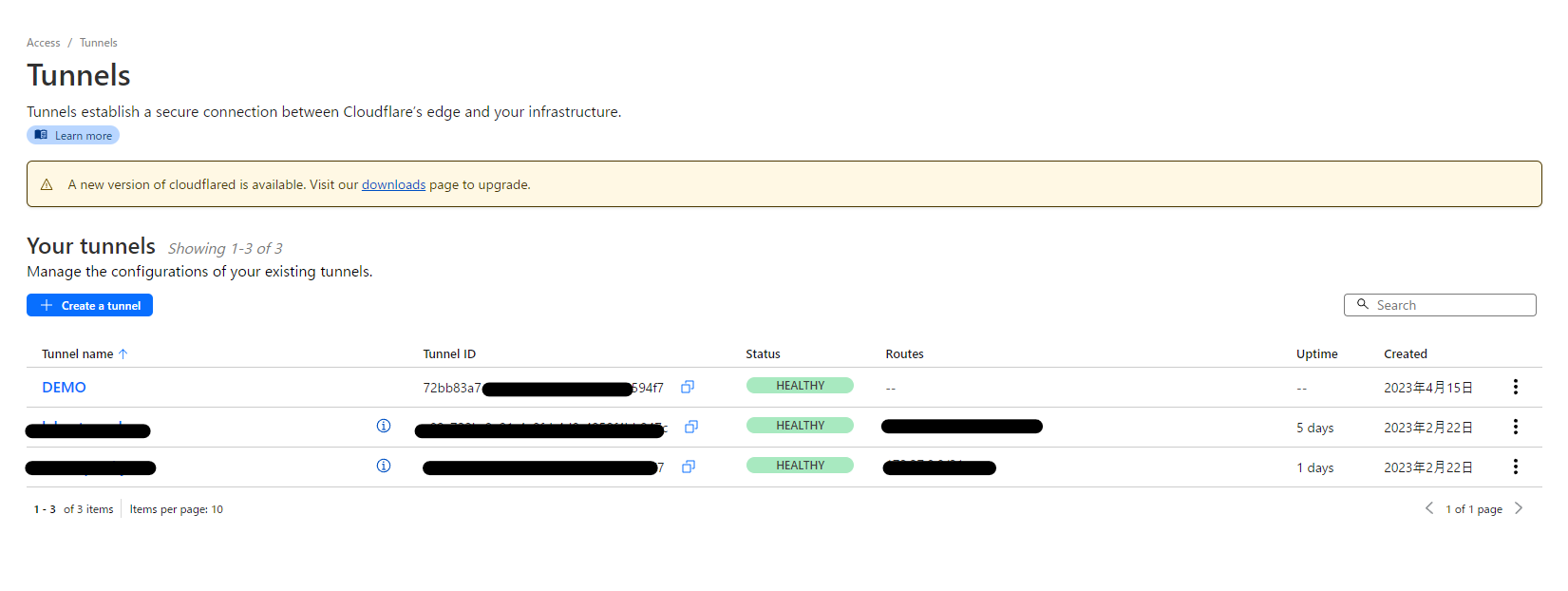Open the DEMO tunnel
The width and height of the screenshot is (1568, 591).
coord(64,387)
